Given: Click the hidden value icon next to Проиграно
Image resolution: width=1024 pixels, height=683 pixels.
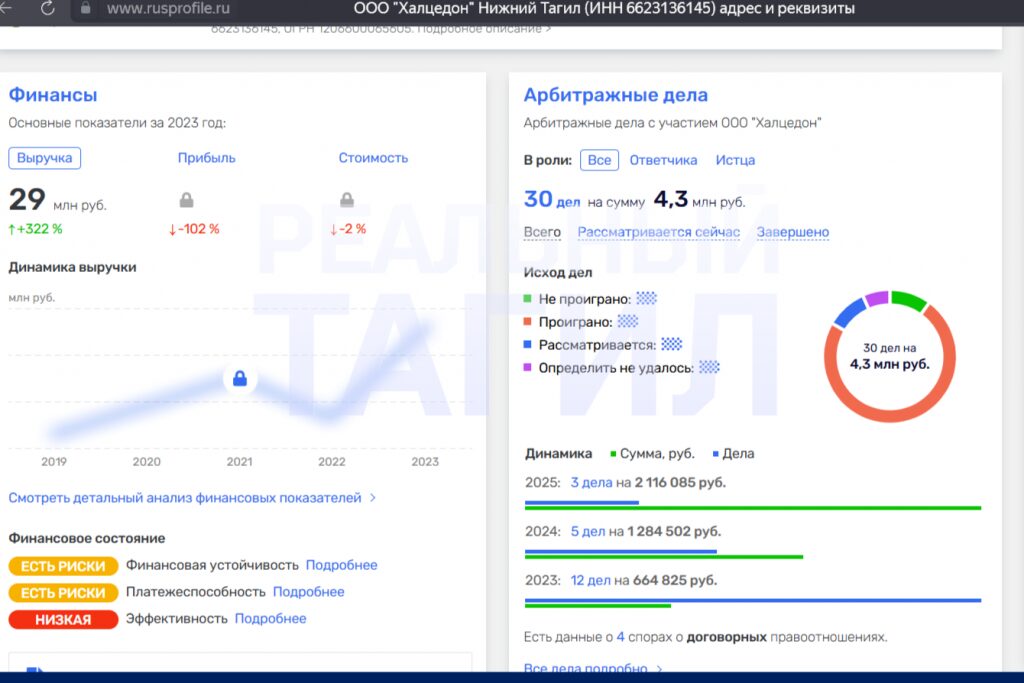Looking at the screenshot, I should pyautogui.click(x=628, y=321).
